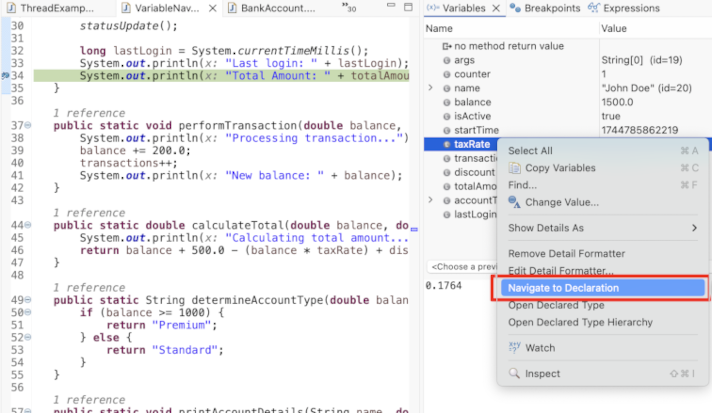This screenshot has width=712, height=413.
Task: Collapse the calculateTotal method fold marker
Action: pos(27,226)
